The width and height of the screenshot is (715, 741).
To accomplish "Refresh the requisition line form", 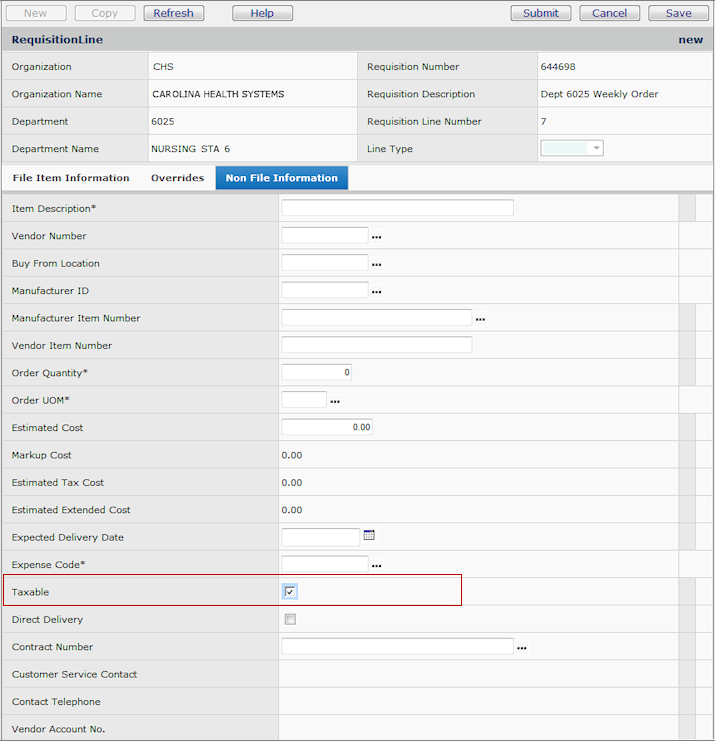I will pos(173,13).
